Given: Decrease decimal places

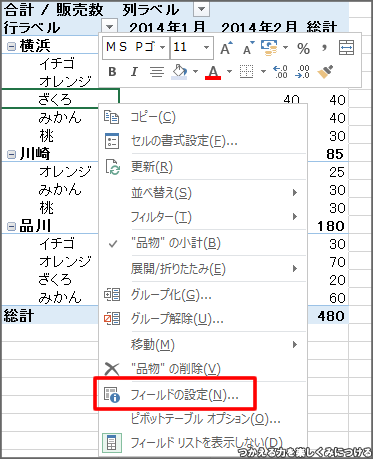Looking at the screenshot, I should [x=302, y=72].
